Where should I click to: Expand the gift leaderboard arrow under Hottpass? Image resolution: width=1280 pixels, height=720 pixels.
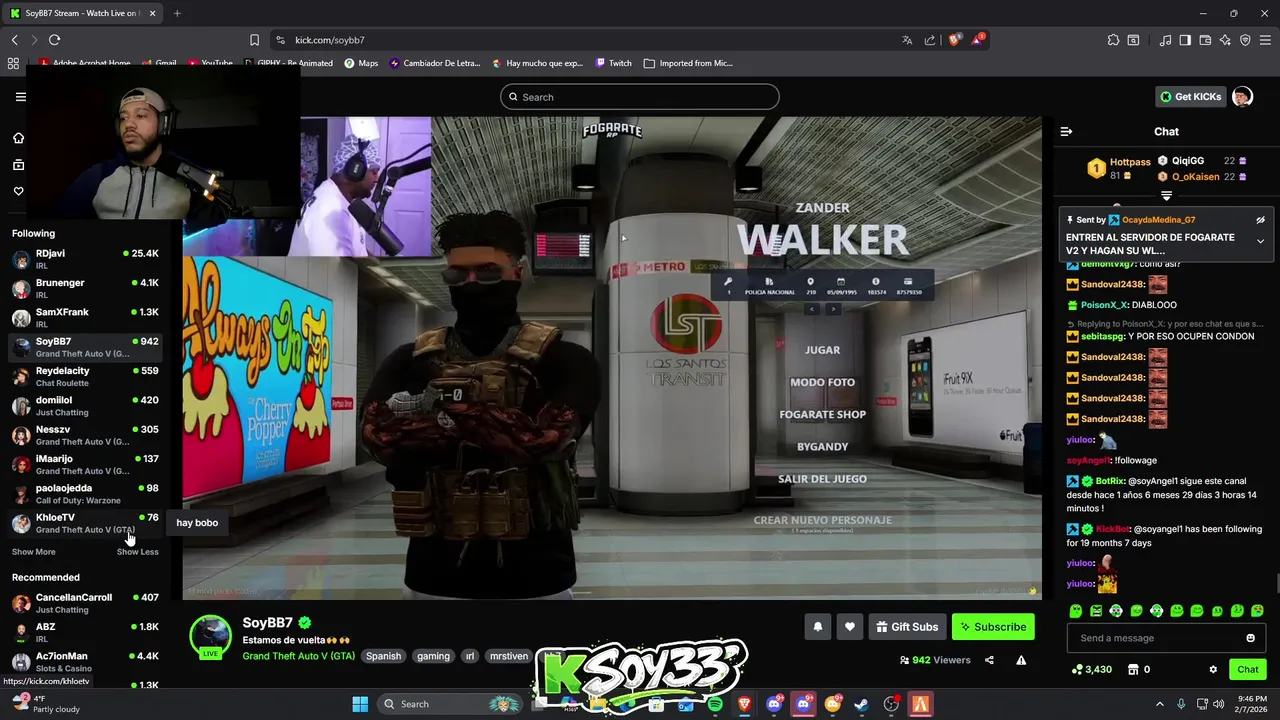[1166, 196]
